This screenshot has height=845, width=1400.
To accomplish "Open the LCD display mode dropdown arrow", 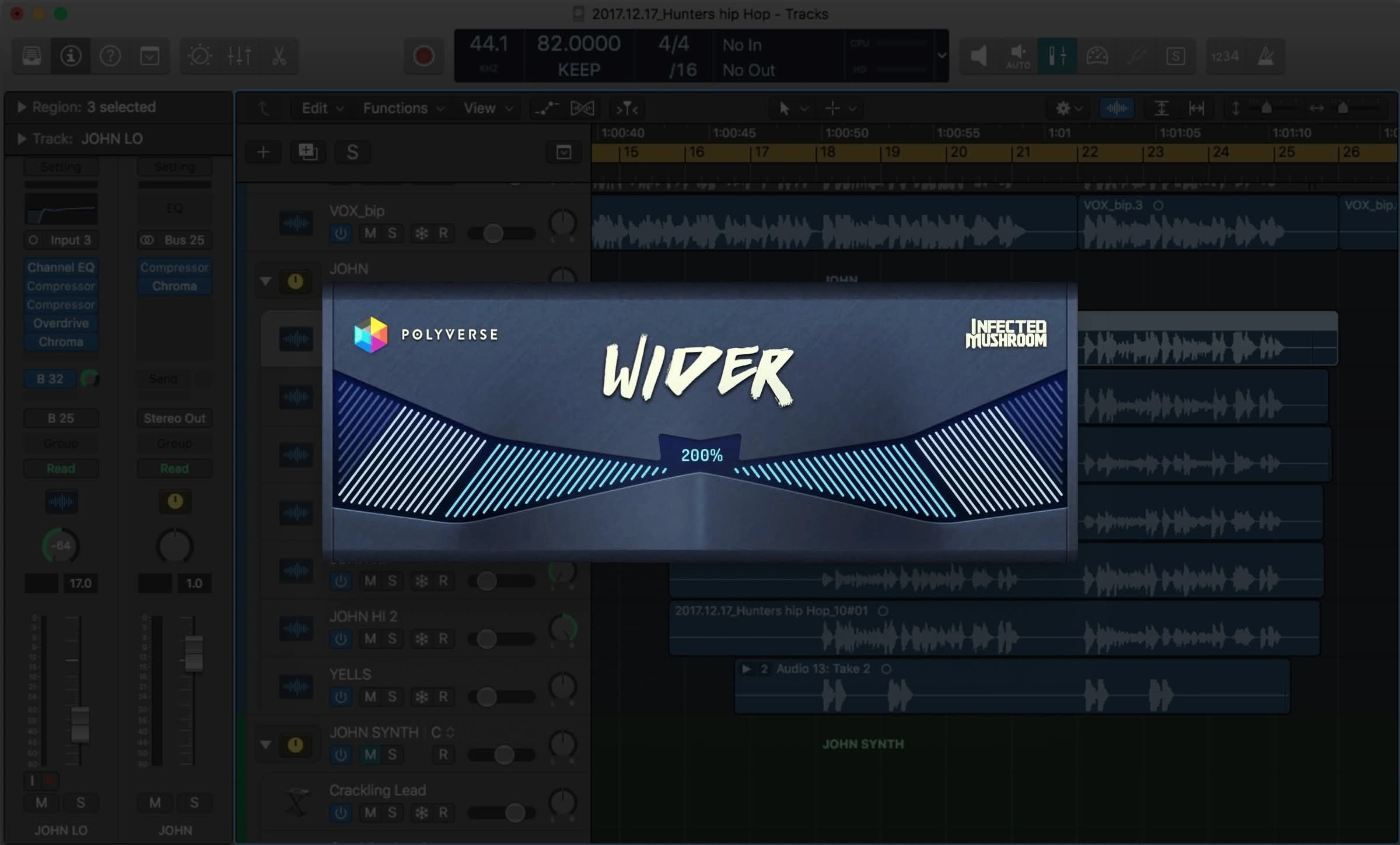I will pos(942,56).
